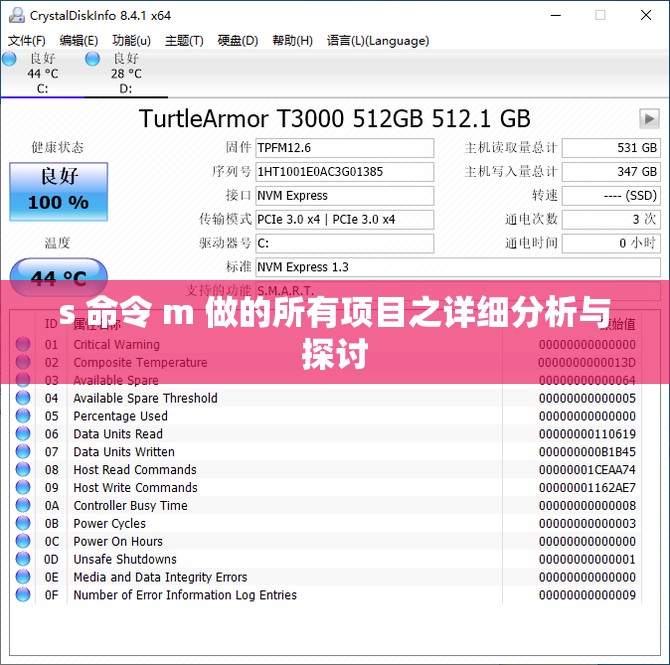This screenshot has width=670, height=665.
Task: Click the host writes total 347 GB
Action: pyautogui.click(x=611, y=172)
